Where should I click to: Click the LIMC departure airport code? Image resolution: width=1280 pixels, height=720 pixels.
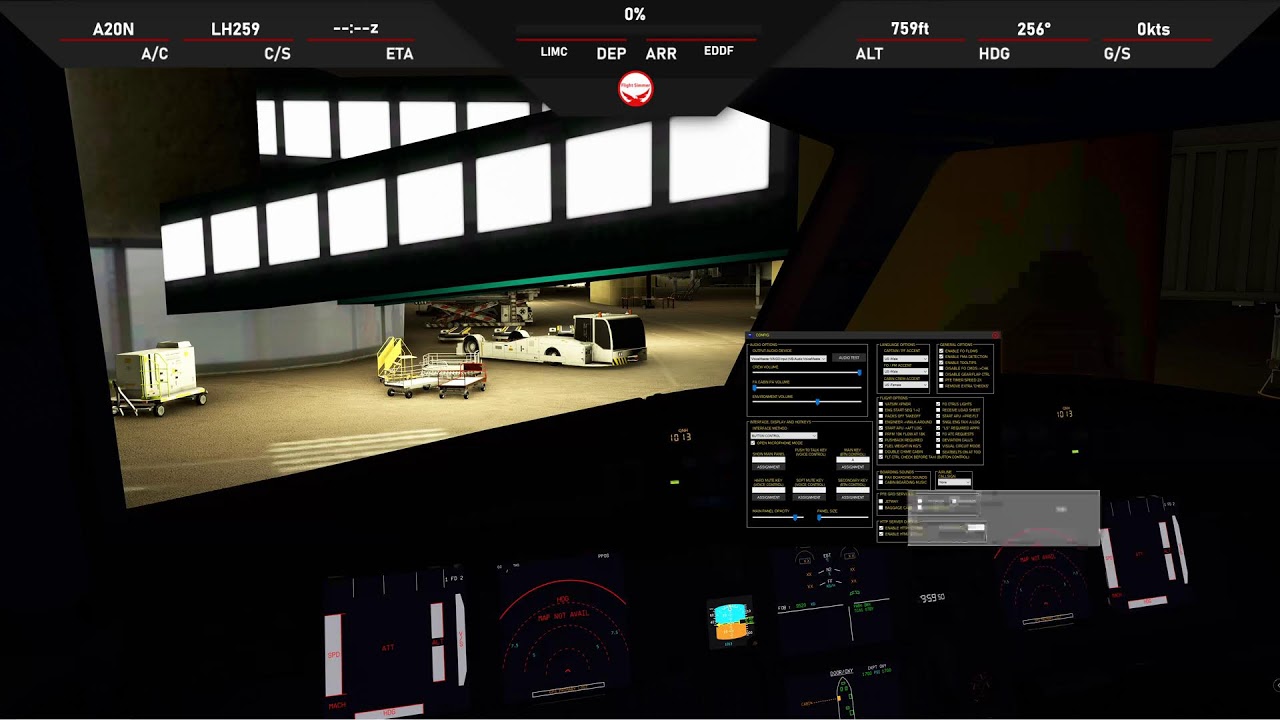pyautogui.click(x=554, y=51)
